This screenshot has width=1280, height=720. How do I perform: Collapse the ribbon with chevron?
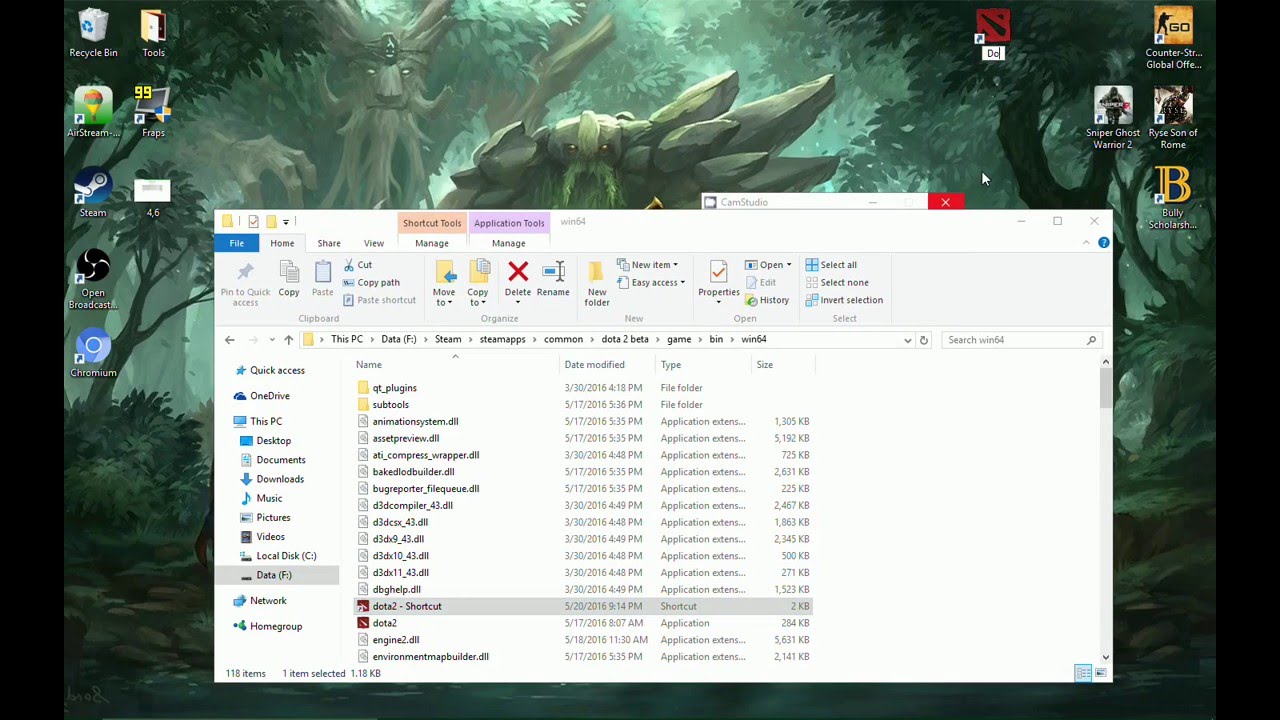coord(1086,243)
